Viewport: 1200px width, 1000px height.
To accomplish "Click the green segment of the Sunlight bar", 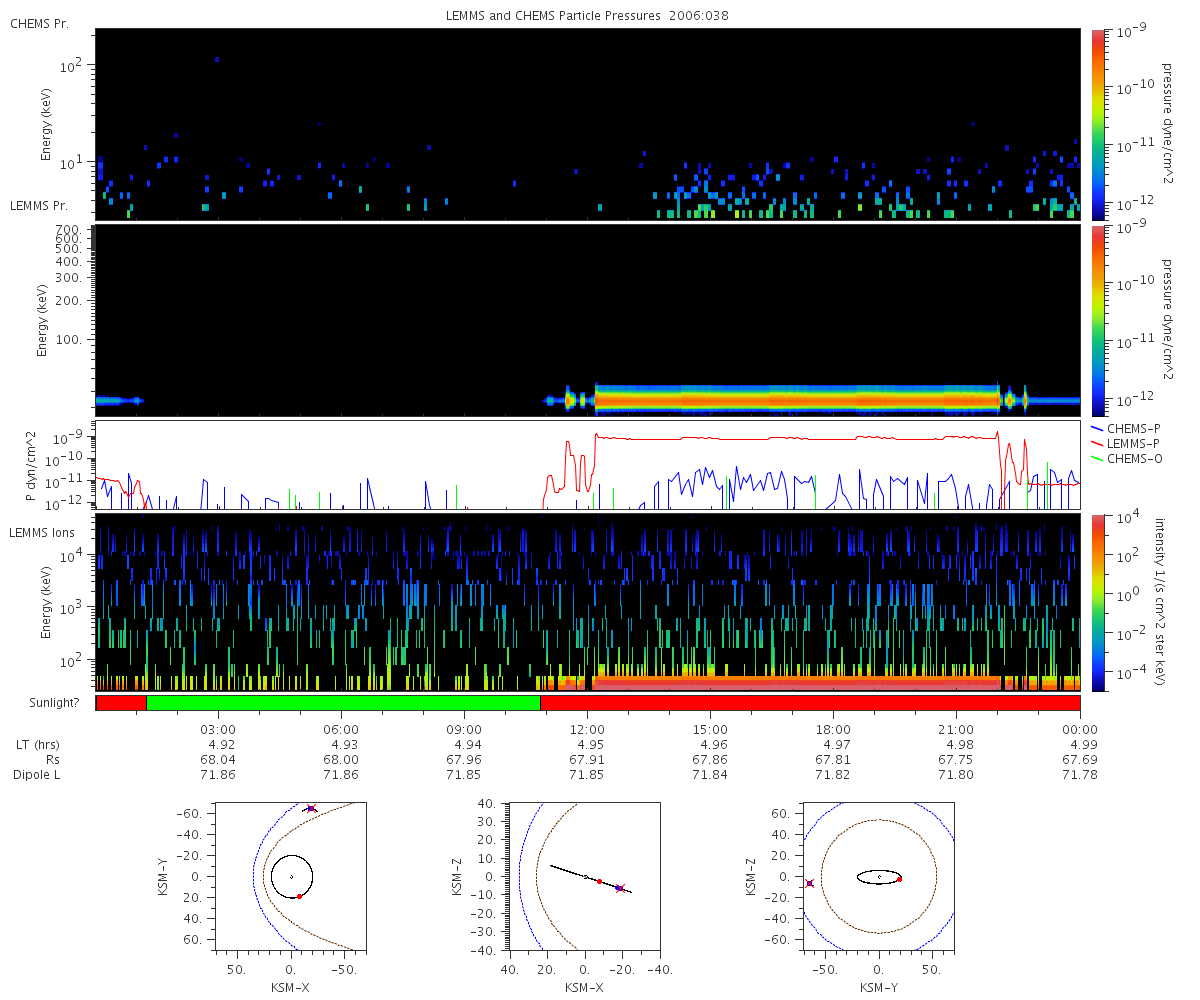I will click(343, 703).
